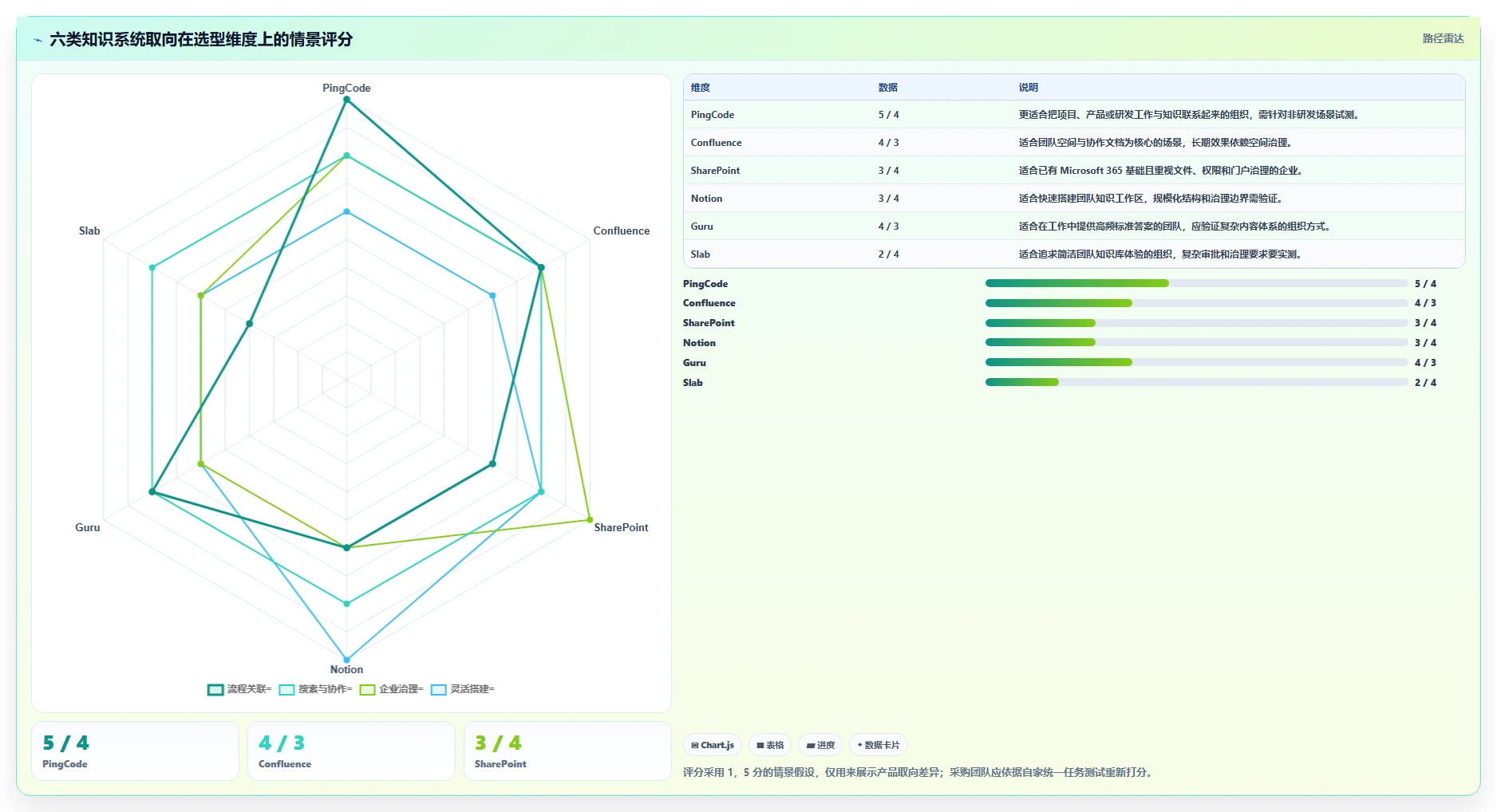Click the SharePoint radar axis label
1497x812 pixels.
click(621, 527)
